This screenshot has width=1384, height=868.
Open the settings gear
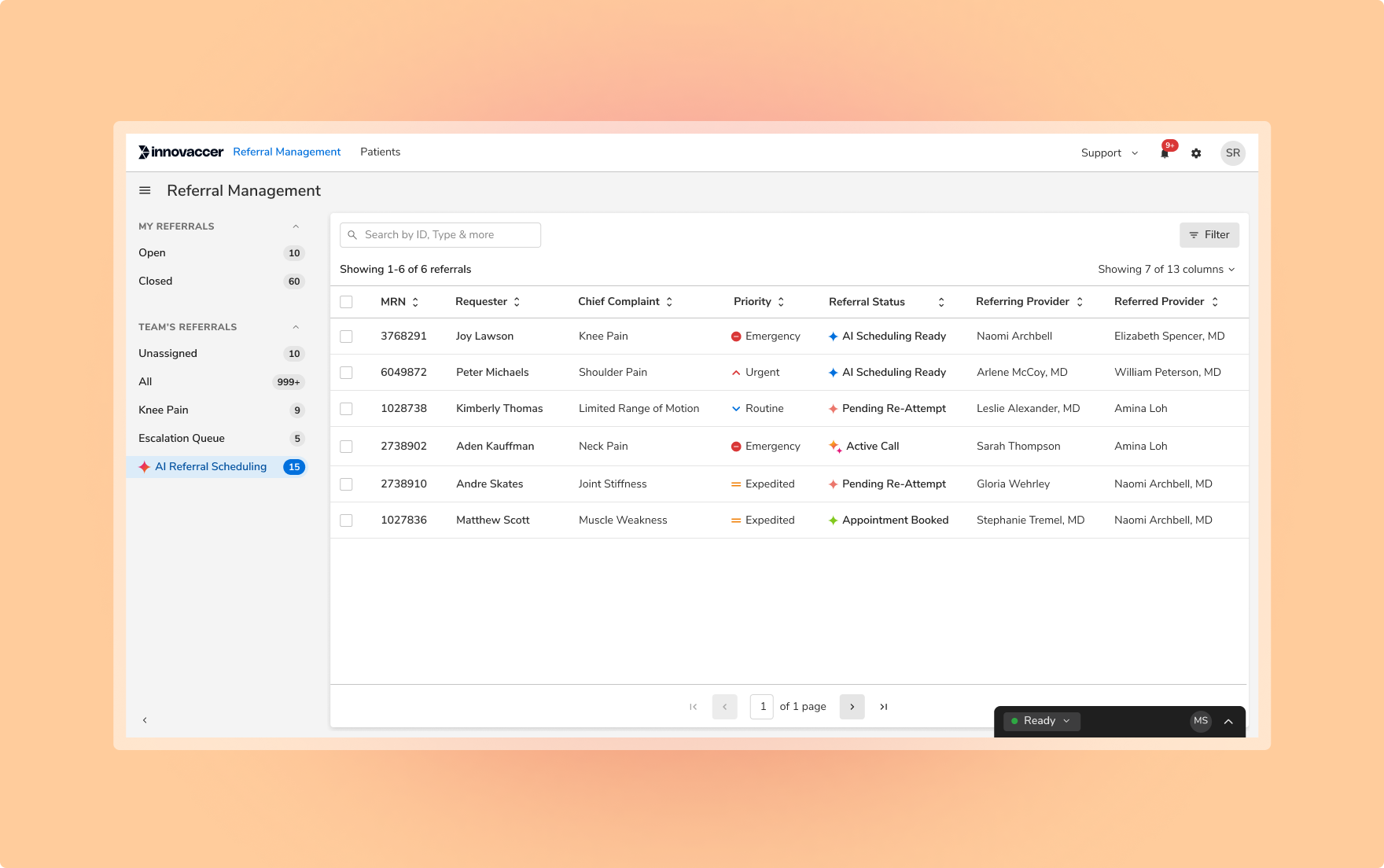pos(1196,153)
